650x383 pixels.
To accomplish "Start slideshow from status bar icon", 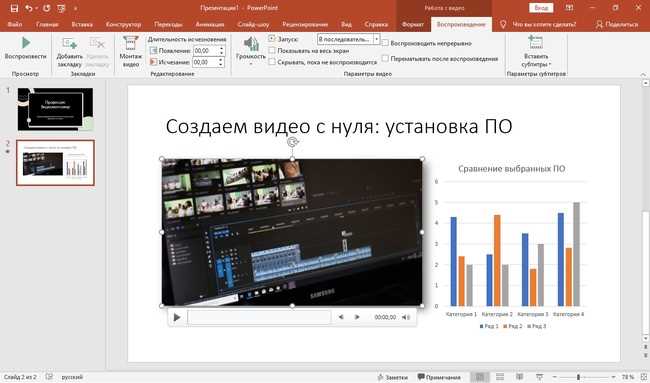I will 539,377.
